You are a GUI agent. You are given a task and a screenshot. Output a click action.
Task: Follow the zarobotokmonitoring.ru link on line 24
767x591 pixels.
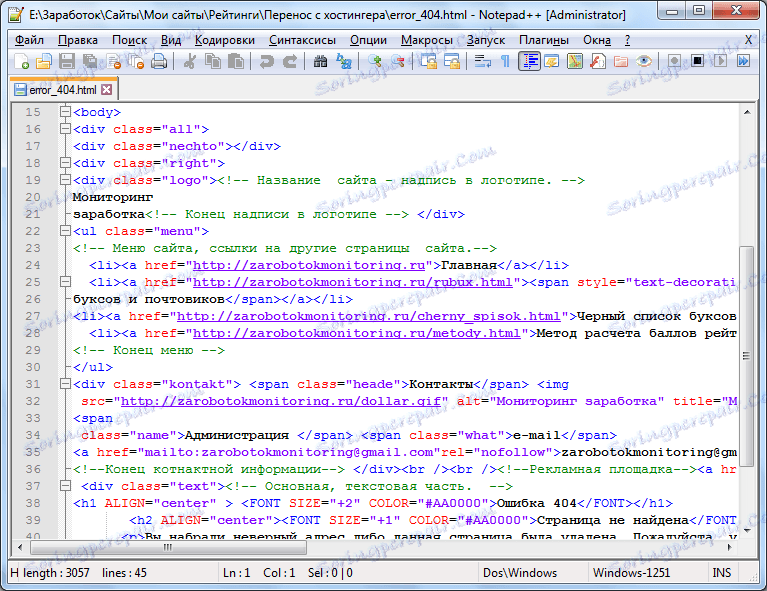[x=309, y=265]
